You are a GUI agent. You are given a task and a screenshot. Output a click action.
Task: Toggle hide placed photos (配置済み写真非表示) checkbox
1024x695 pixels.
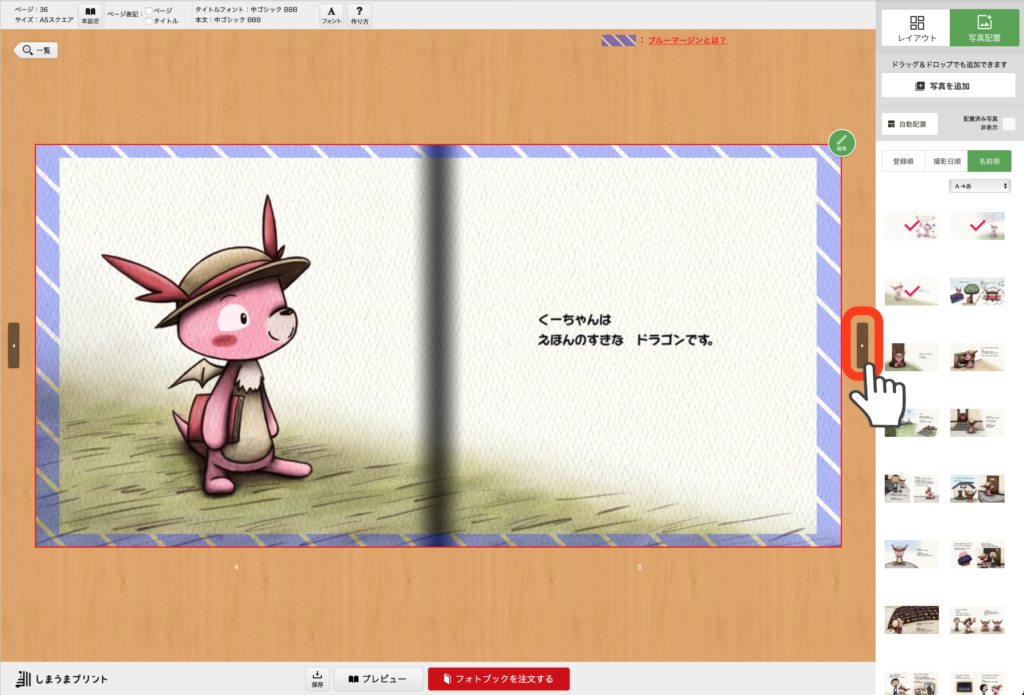click(x=1008, y=124)
